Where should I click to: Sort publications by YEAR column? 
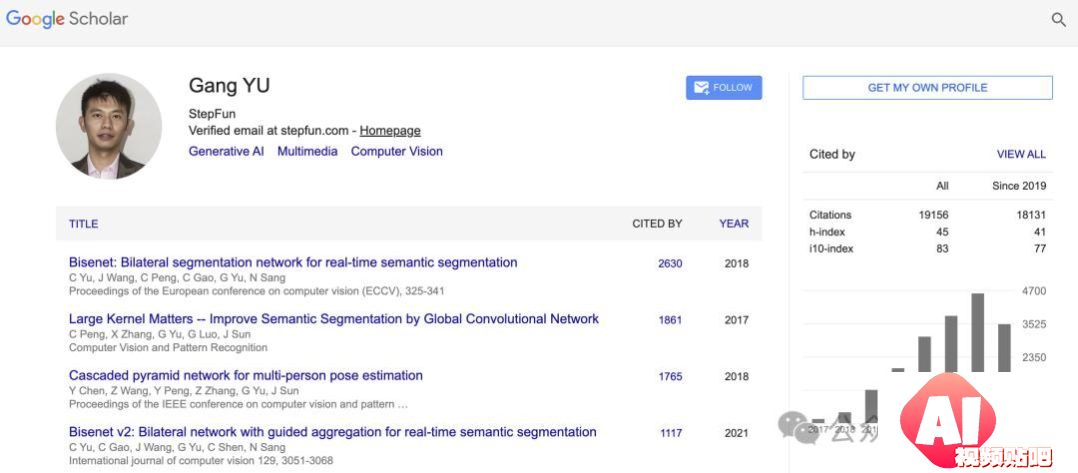tap(734, 223)
